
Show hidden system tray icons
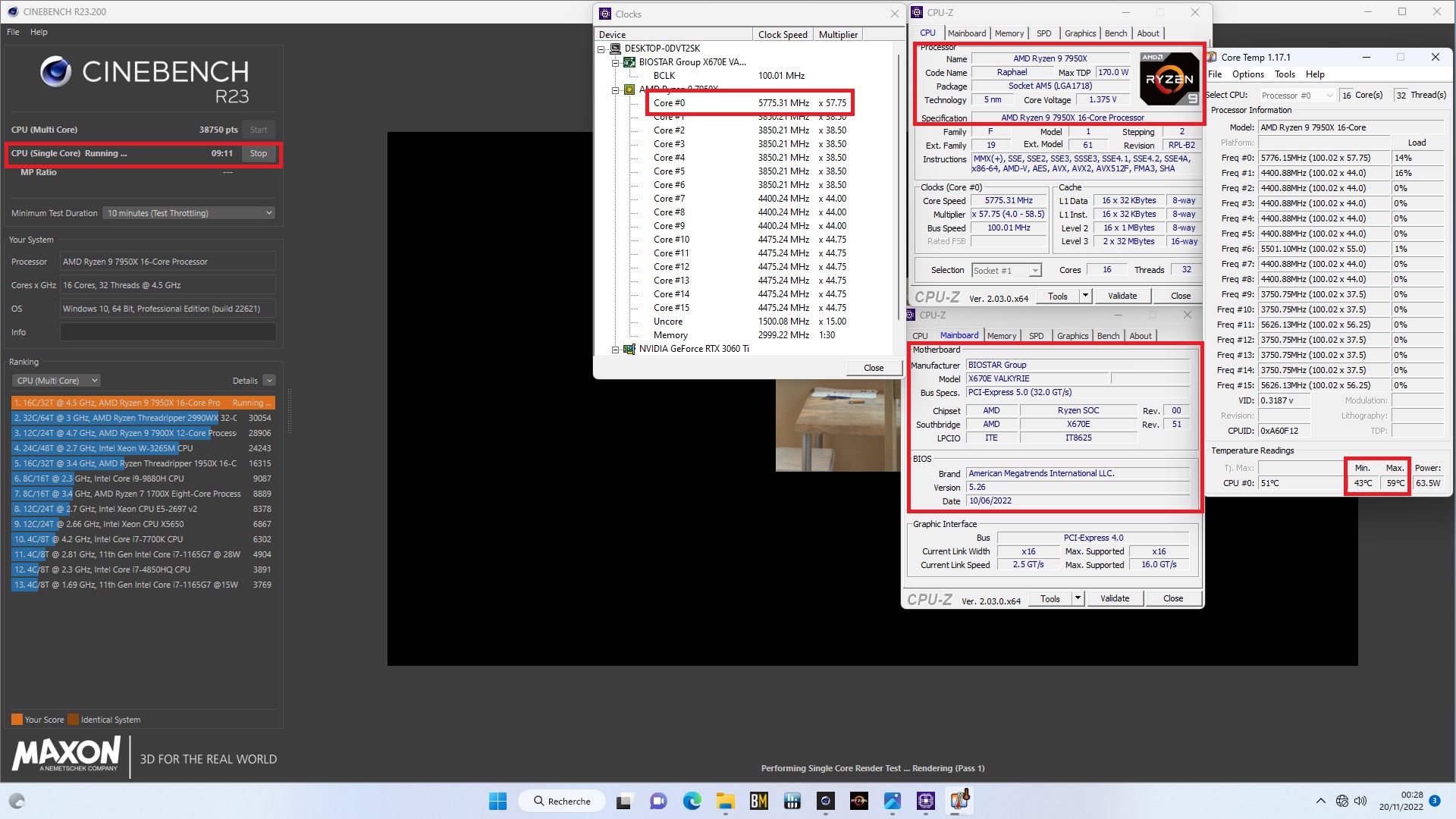[x=1320, y=801]
